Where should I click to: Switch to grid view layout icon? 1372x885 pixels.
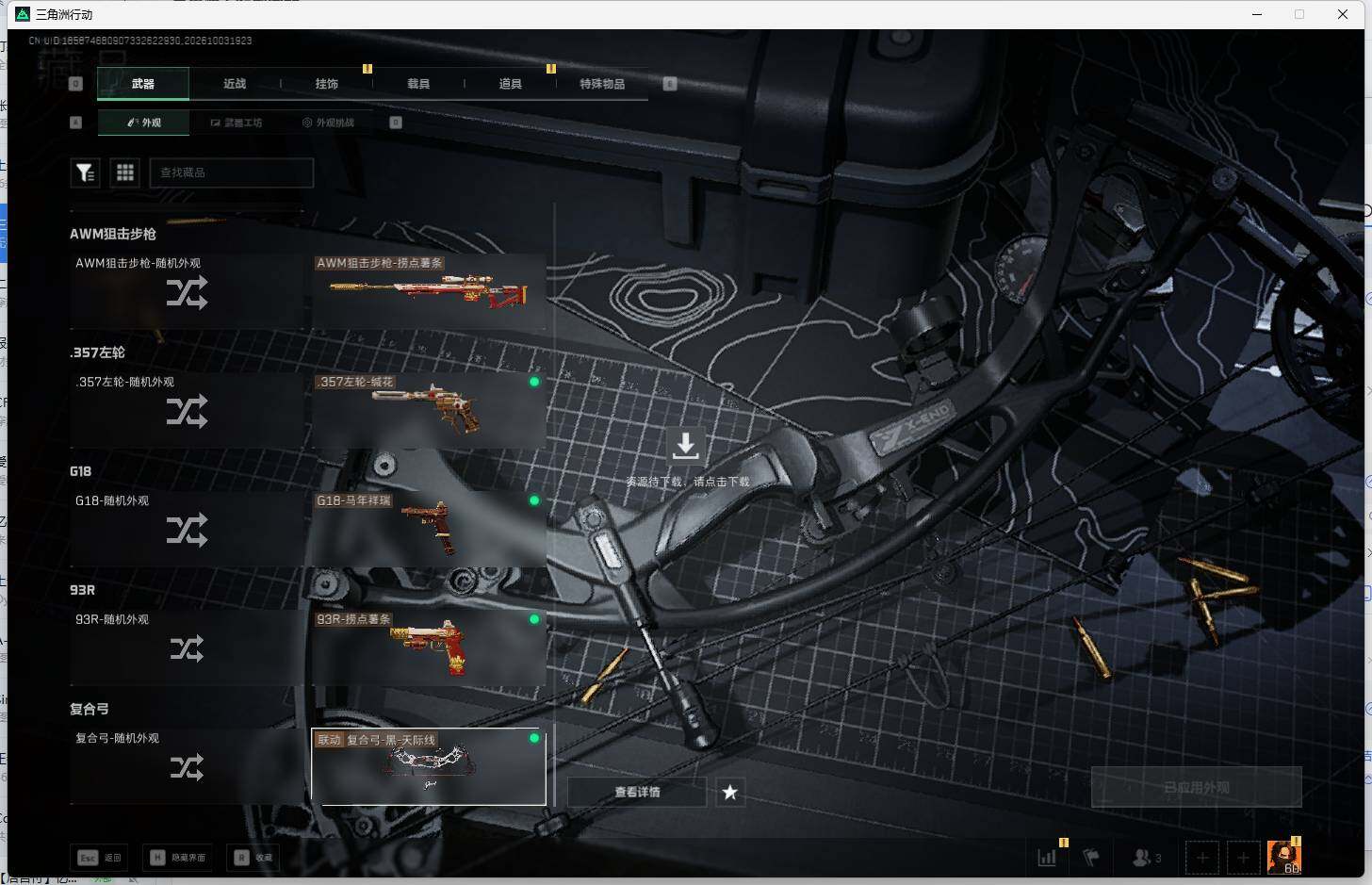(x=125, y=172)
